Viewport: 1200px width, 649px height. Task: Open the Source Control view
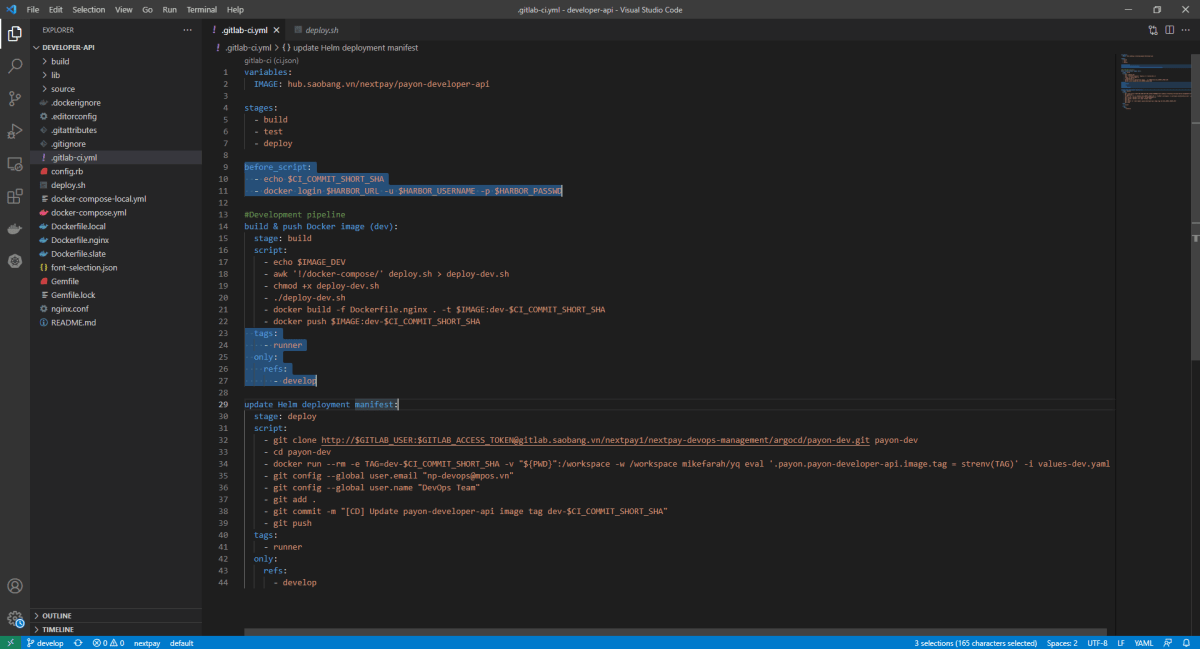pyautogui.click(x=15, y=99)
